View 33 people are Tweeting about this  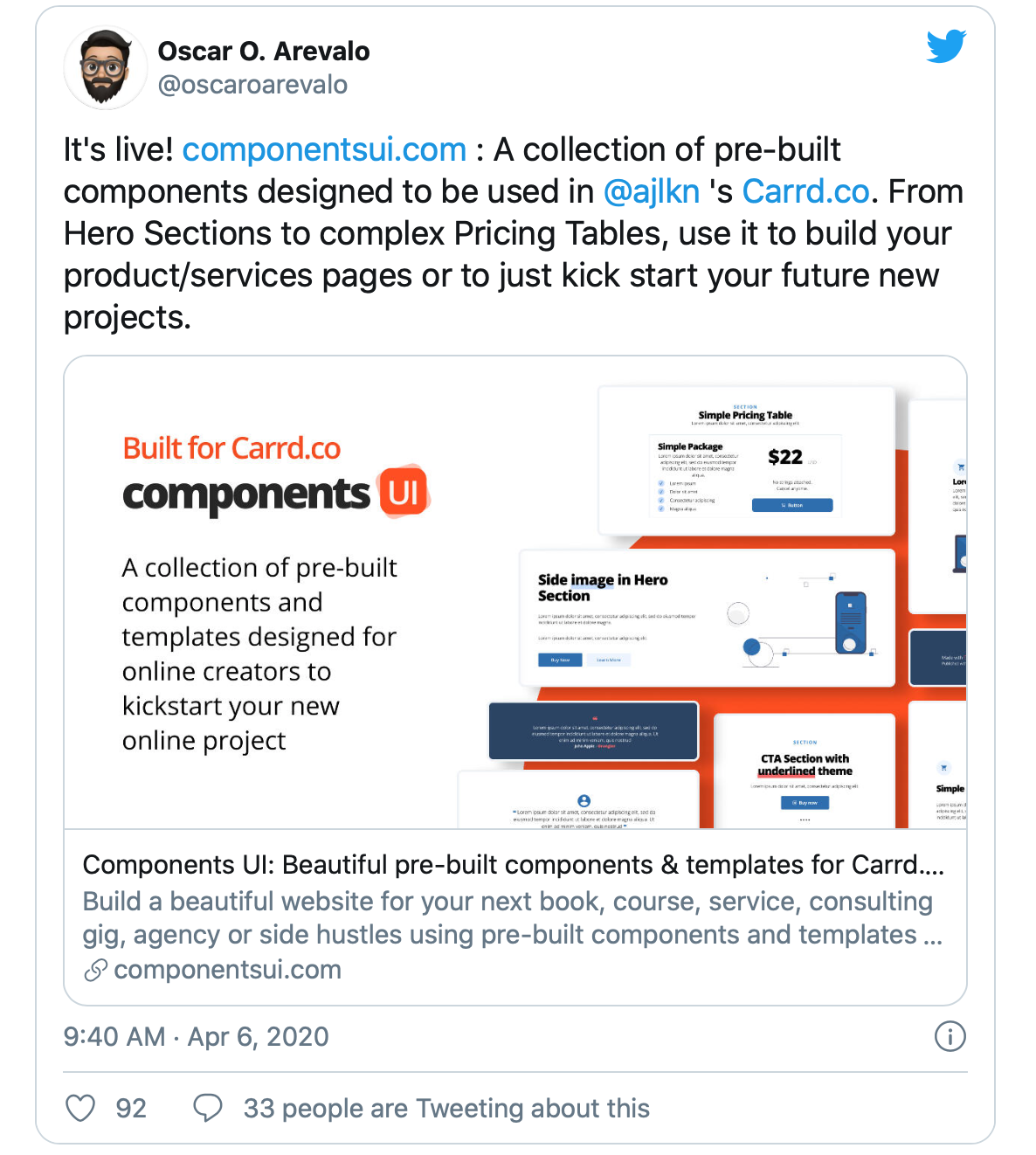click(x=446, y=1108)
